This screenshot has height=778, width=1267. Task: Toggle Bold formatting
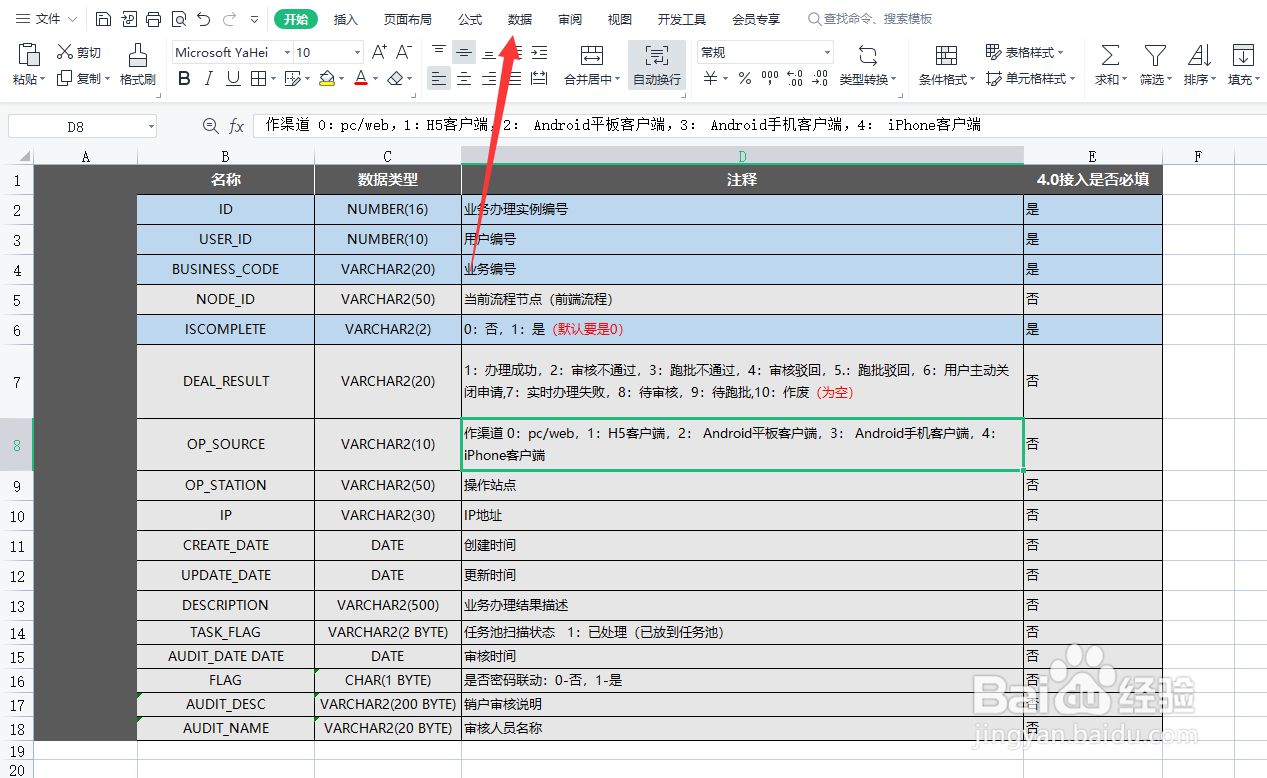184,78
